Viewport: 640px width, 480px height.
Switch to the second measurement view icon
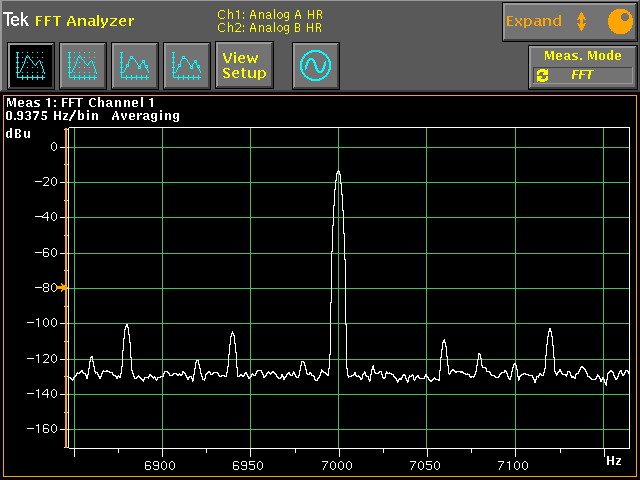(82, 66)
